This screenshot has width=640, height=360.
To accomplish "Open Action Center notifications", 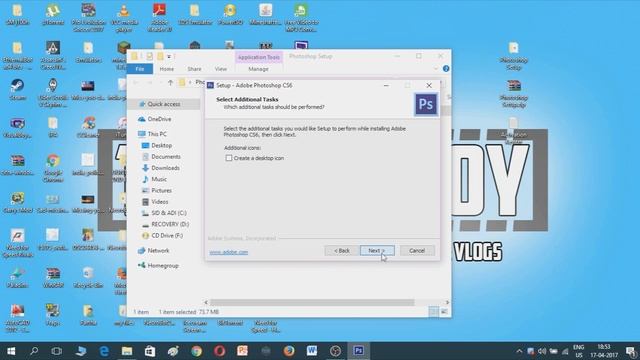I will [631, 351].
